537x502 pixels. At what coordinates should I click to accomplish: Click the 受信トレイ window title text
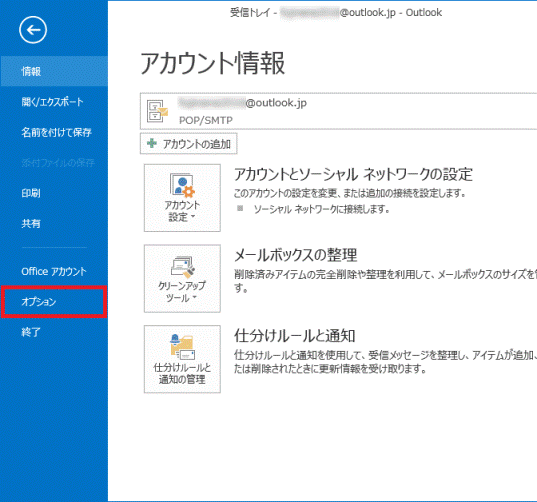250,13
